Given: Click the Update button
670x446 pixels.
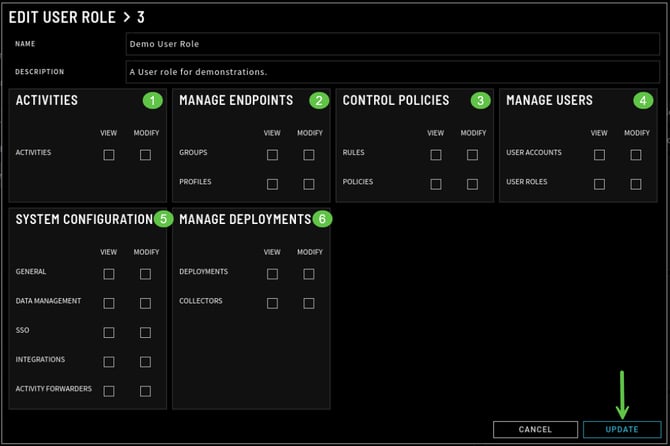Looking at the screenshot, I should (x=622, y=429).
